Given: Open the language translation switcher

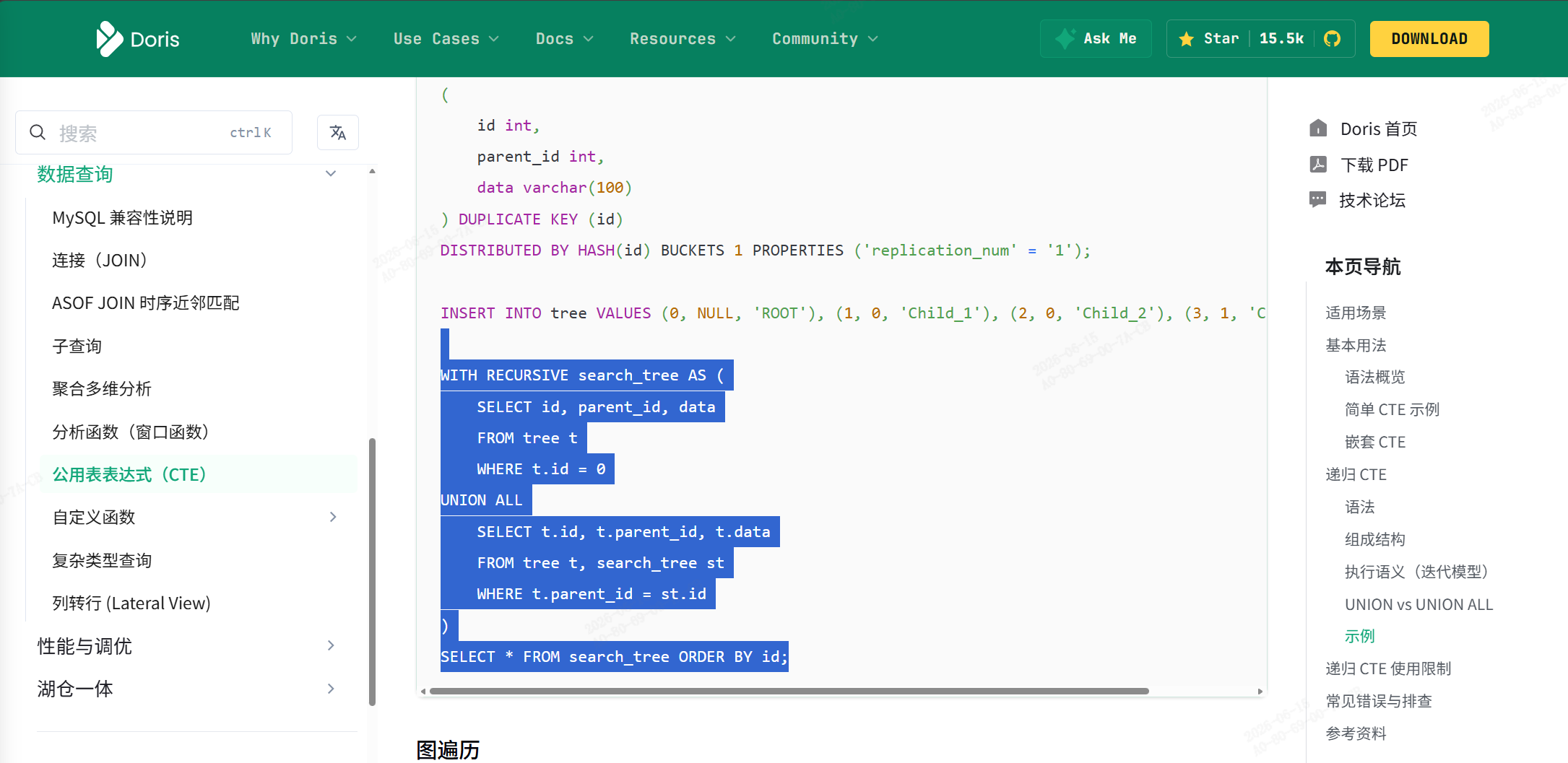Looking at the screenshot, I should (338, 132).
